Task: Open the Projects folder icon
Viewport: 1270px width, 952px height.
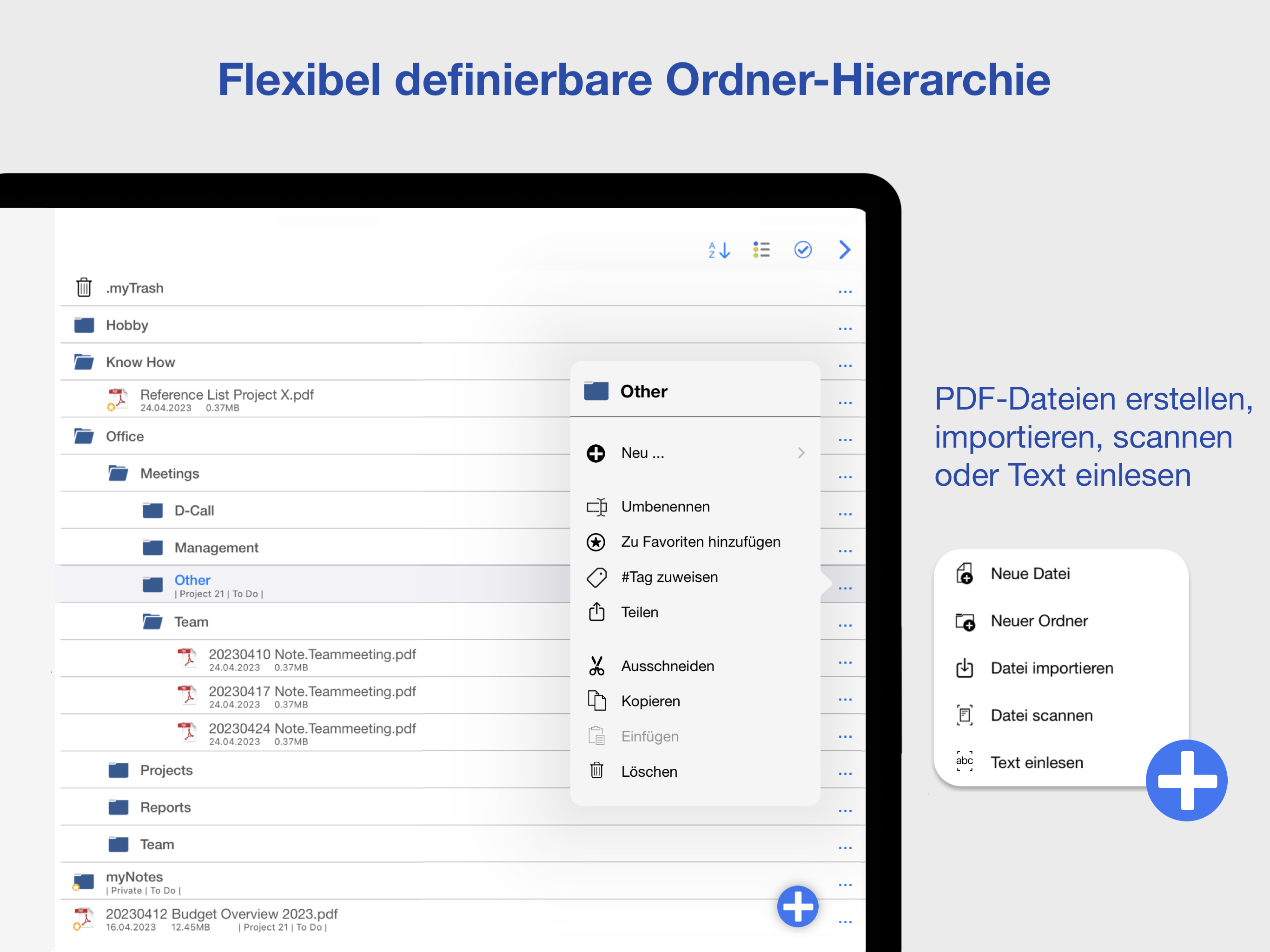Action: click(x=118, y=770)
